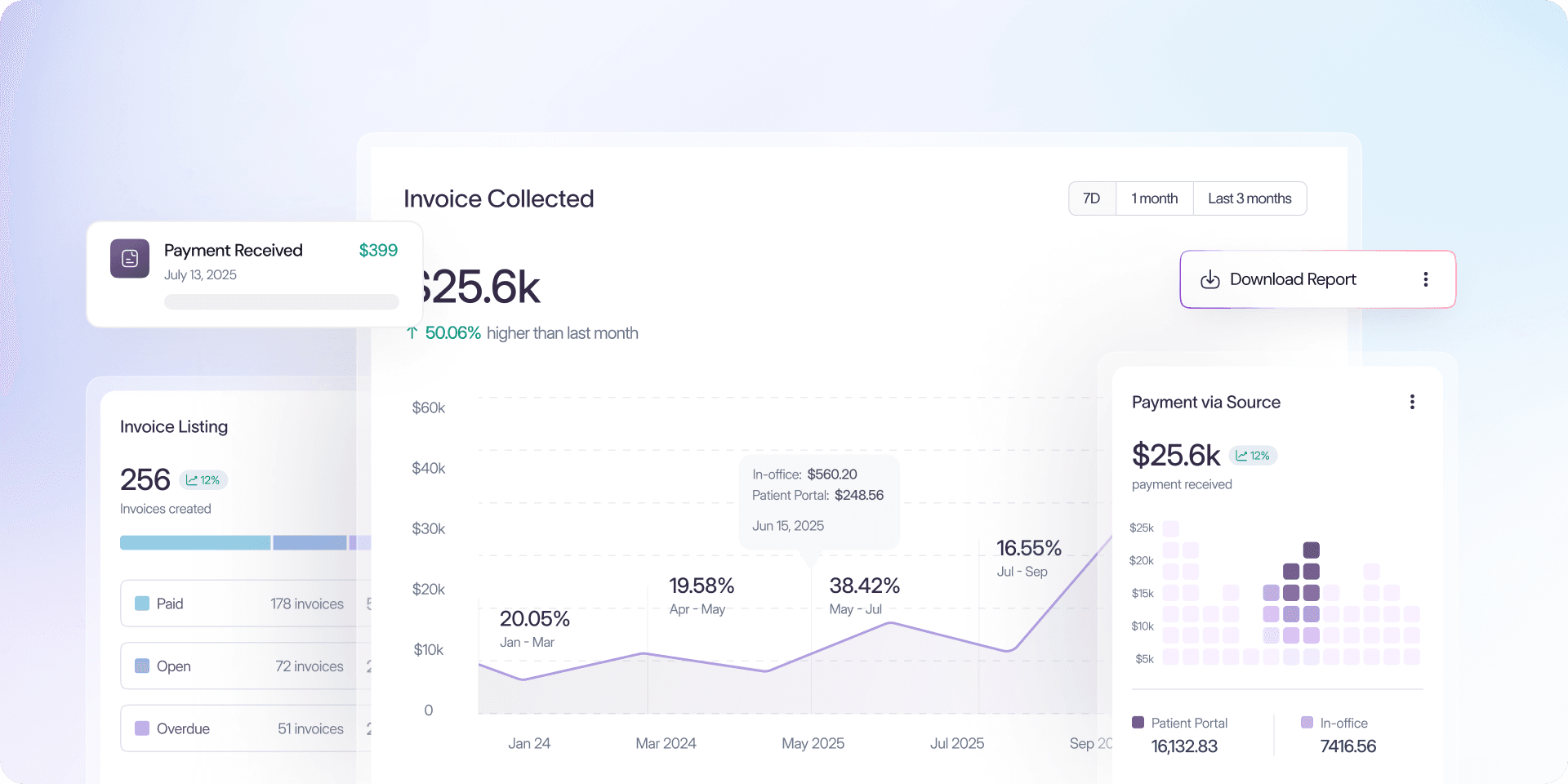
Task: Select the Open invoices row
Action: point(245,666)
